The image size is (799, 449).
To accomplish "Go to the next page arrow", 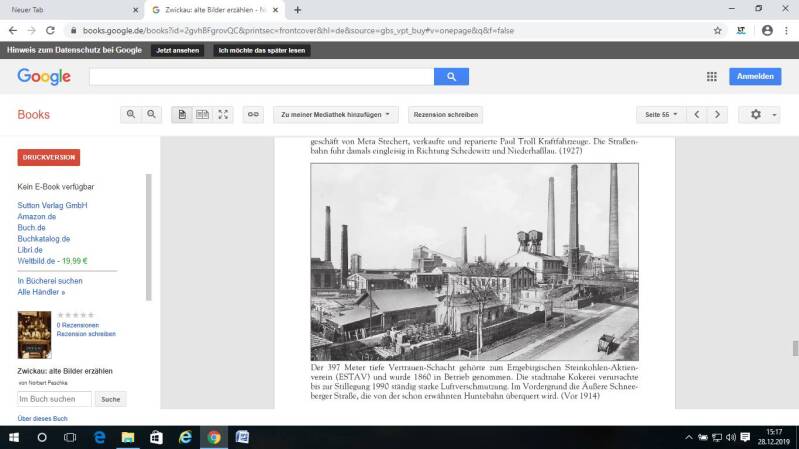I will click(717, 115).
